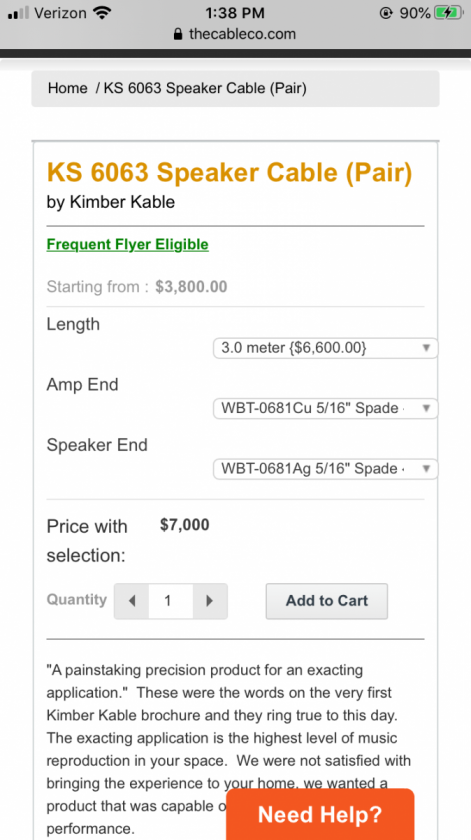Screen dimensions: 471x840
Task: Focus the quantity input field showing 1
Action: pyautogui.click(x=170, y=601)
